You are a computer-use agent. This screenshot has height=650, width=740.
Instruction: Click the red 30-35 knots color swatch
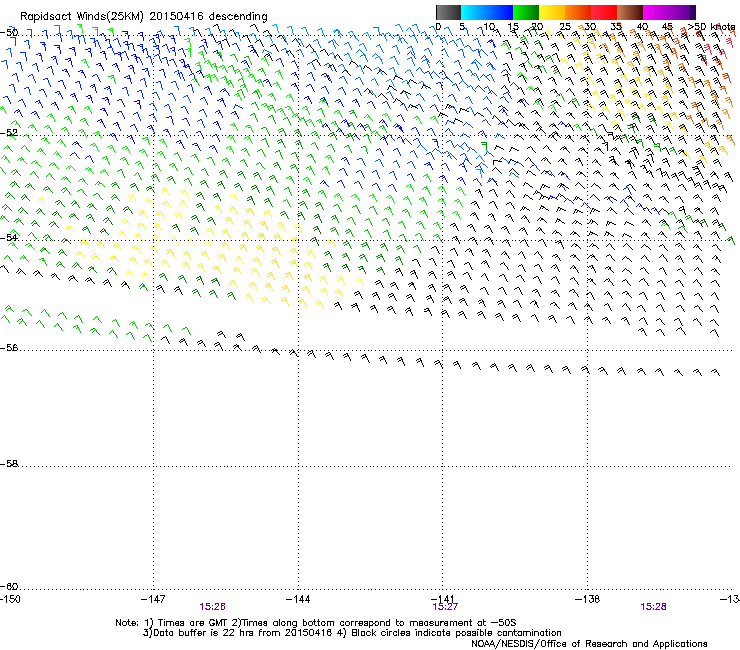point(604,12)
